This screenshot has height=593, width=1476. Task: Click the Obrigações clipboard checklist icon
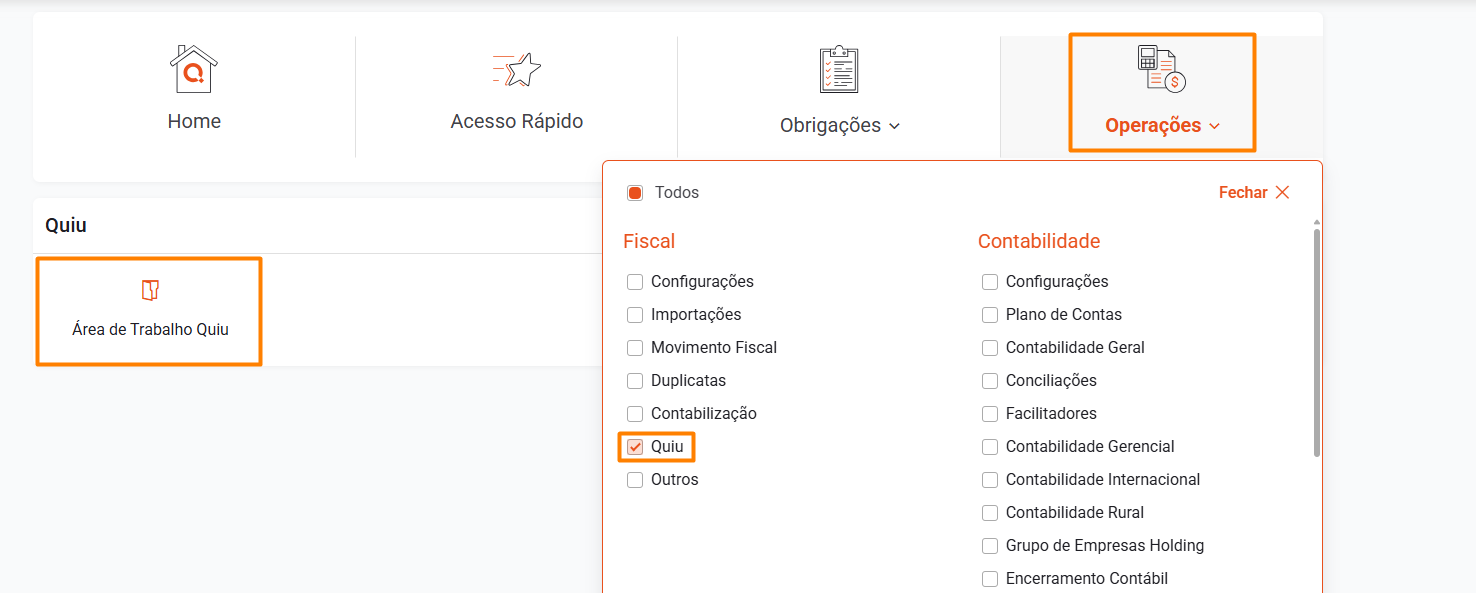[839, 69]
